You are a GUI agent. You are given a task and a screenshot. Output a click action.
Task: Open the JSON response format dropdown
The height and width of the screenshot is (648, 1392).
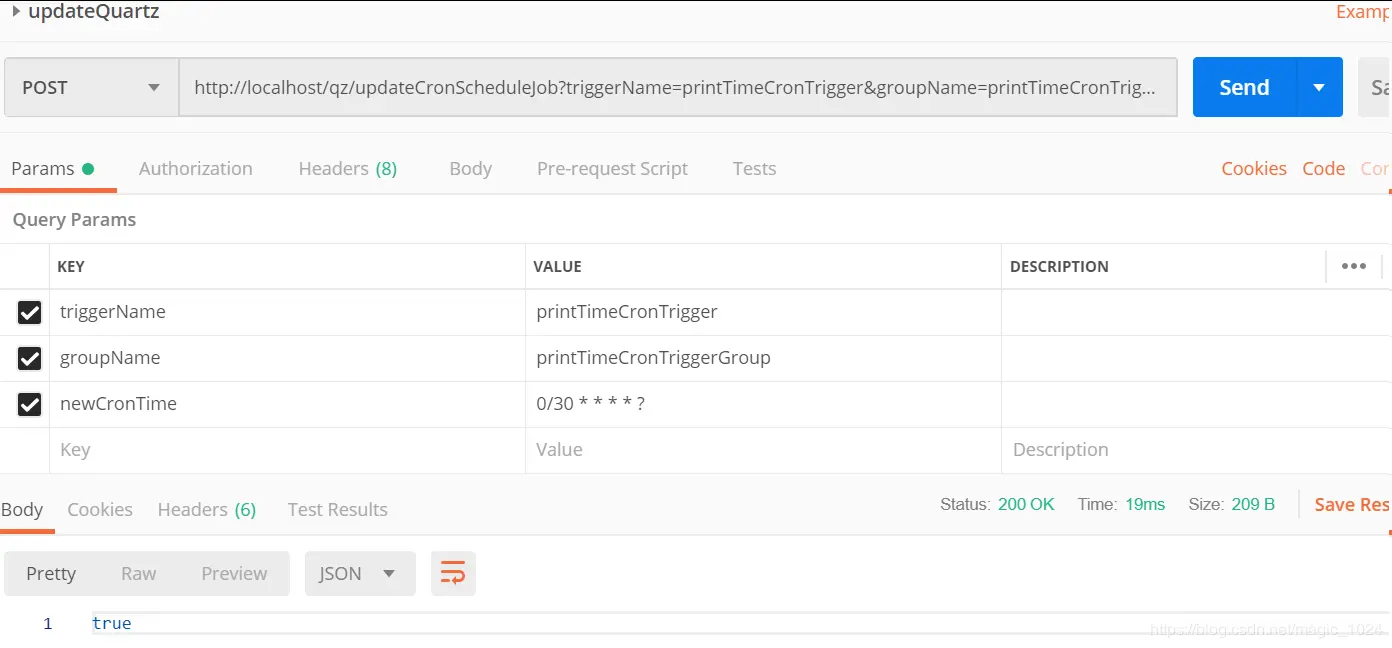(x=358, y=574)
